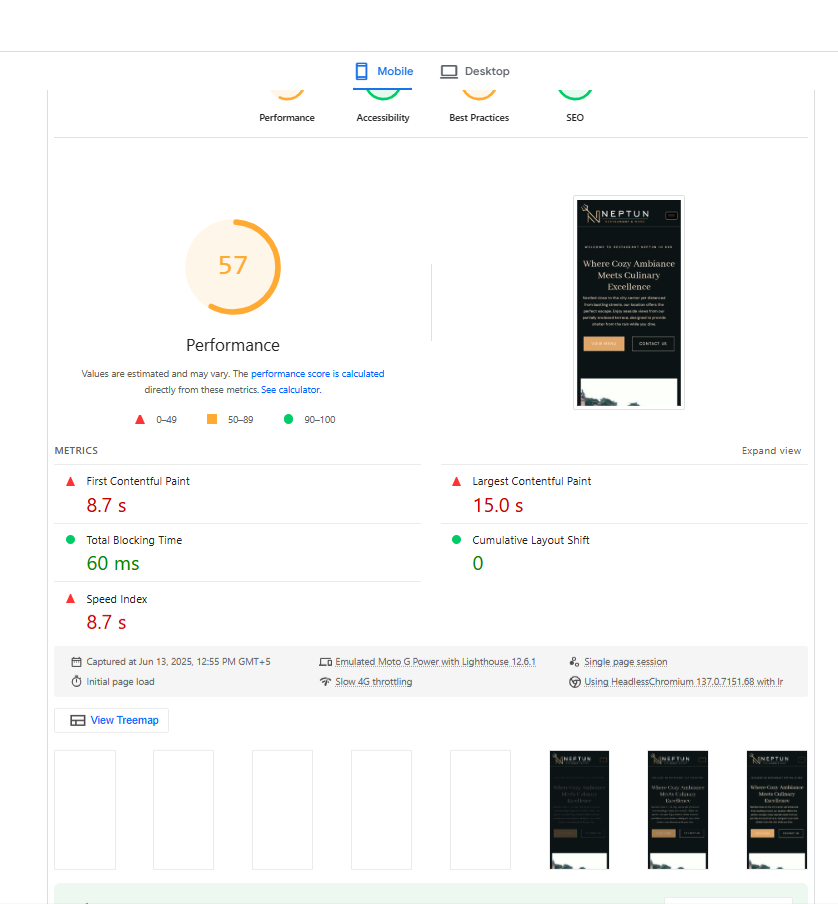Open the 'See calculator' link
The height and width of the screenshot is (904, 838).
(x=290, y=390)
